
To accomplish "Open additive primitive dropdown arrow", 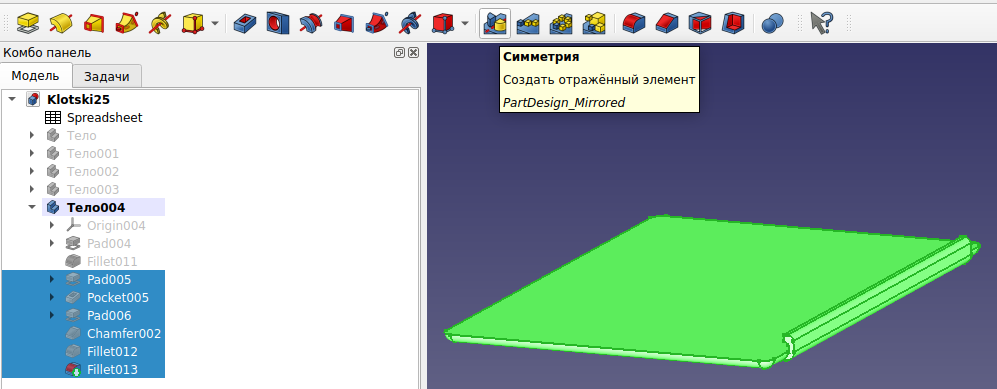I will 215,24.
